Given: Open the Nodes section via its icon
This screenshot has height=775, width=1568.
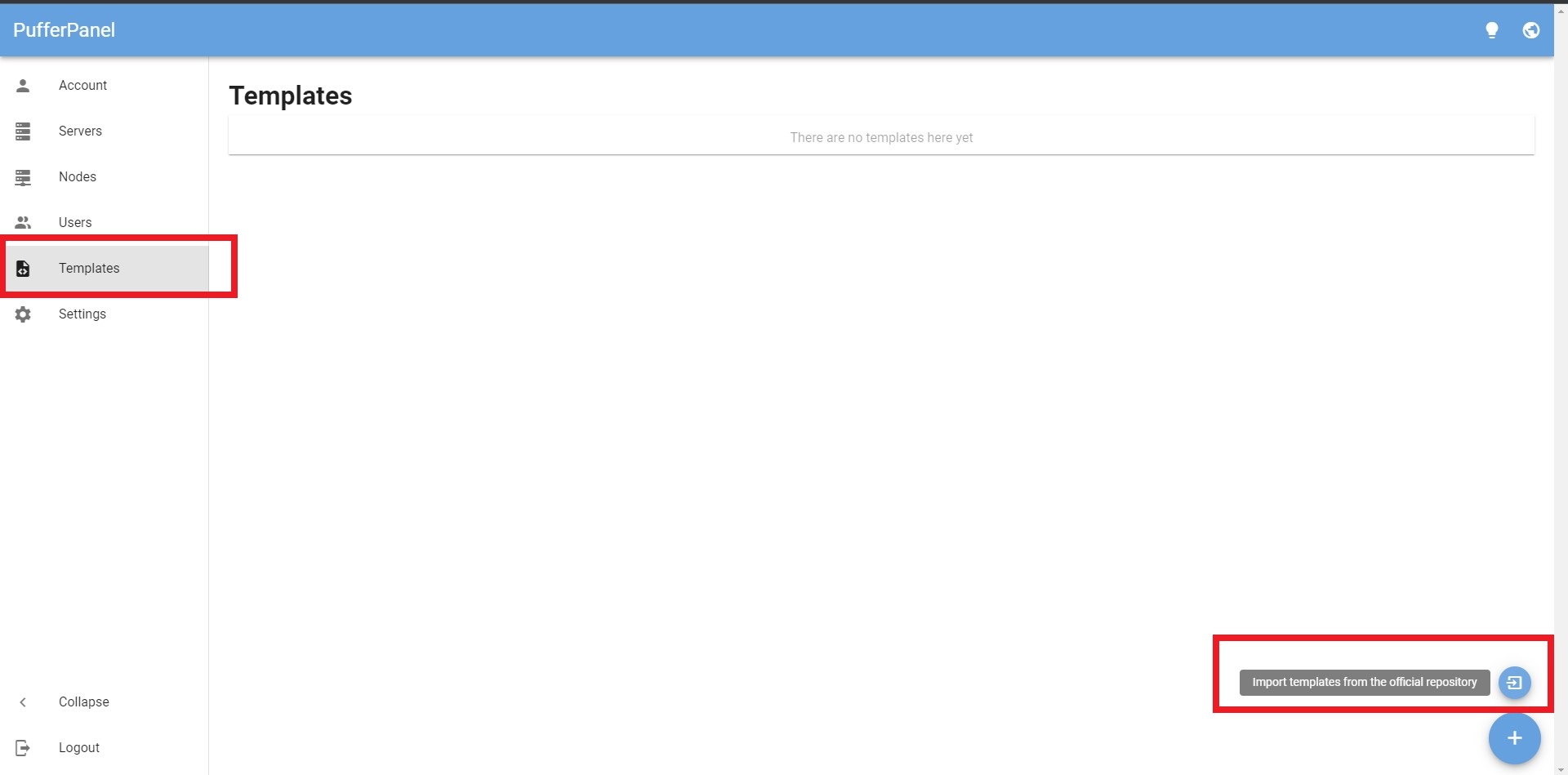Looking at the screenshot, I should (23, 176).
